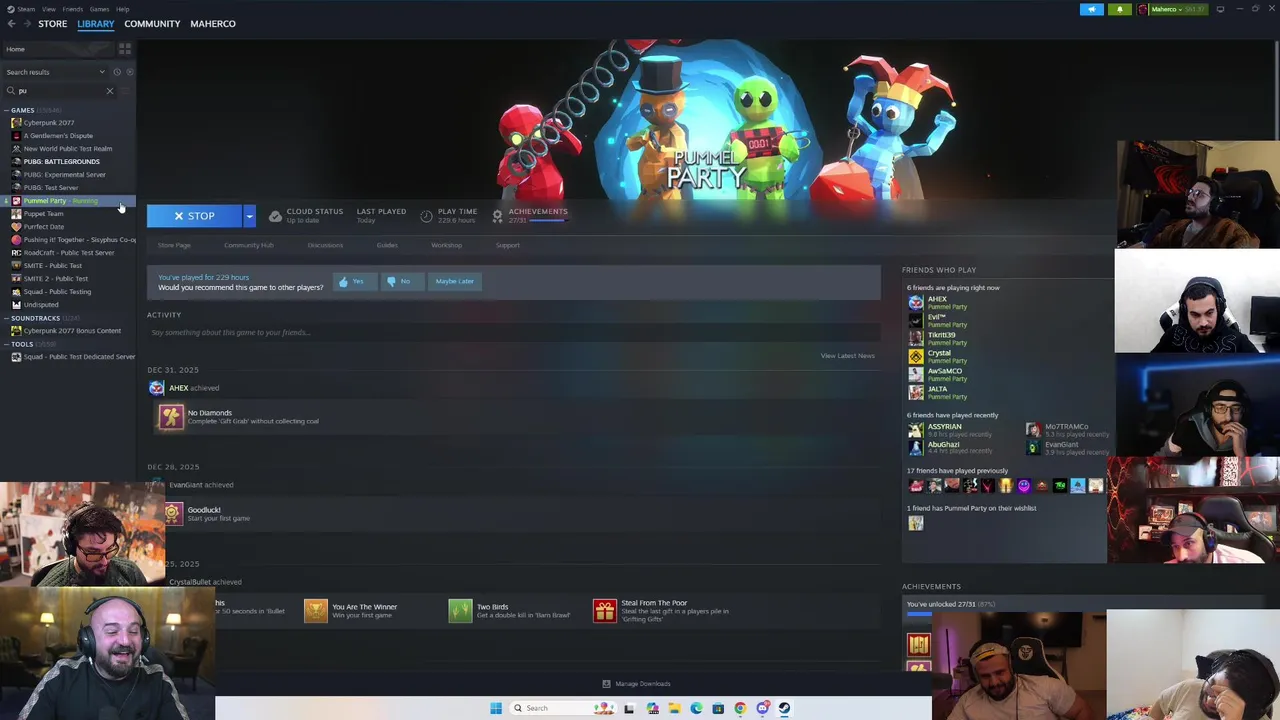Click the recent activity clock filter icon

coord(117,72)
